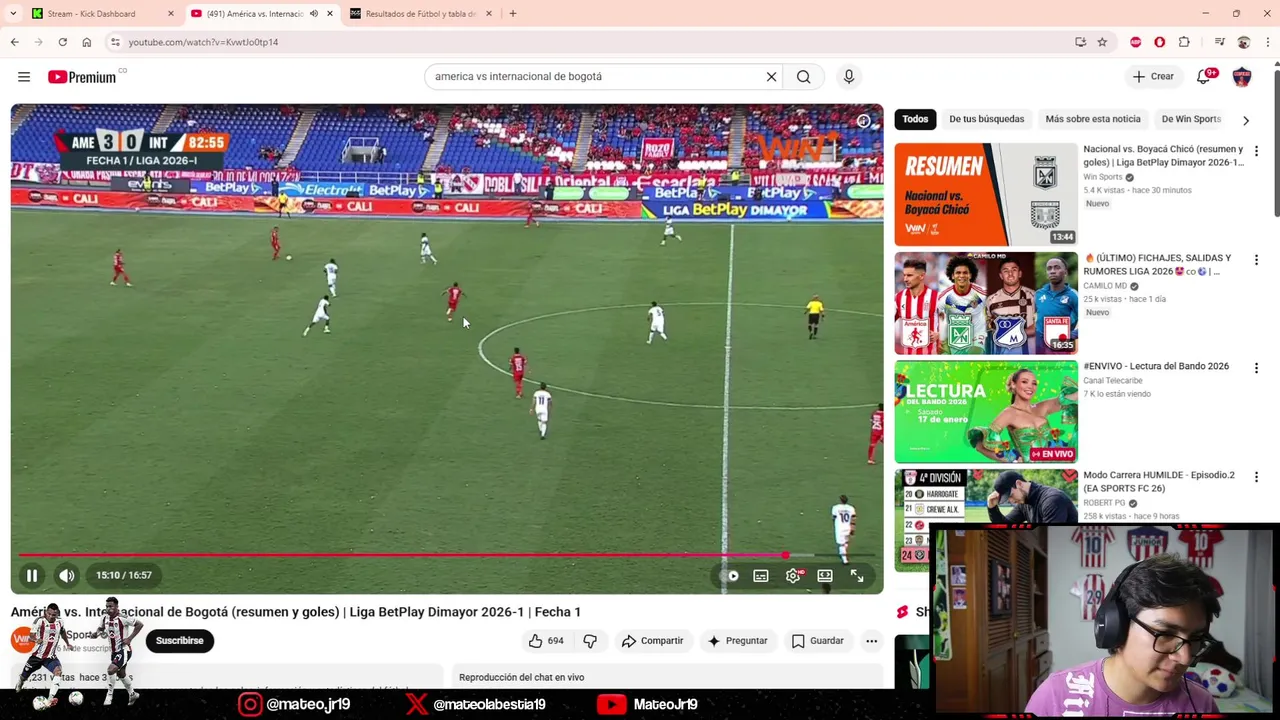
Task: Open video settings gear menu
Action: (793, 576)
